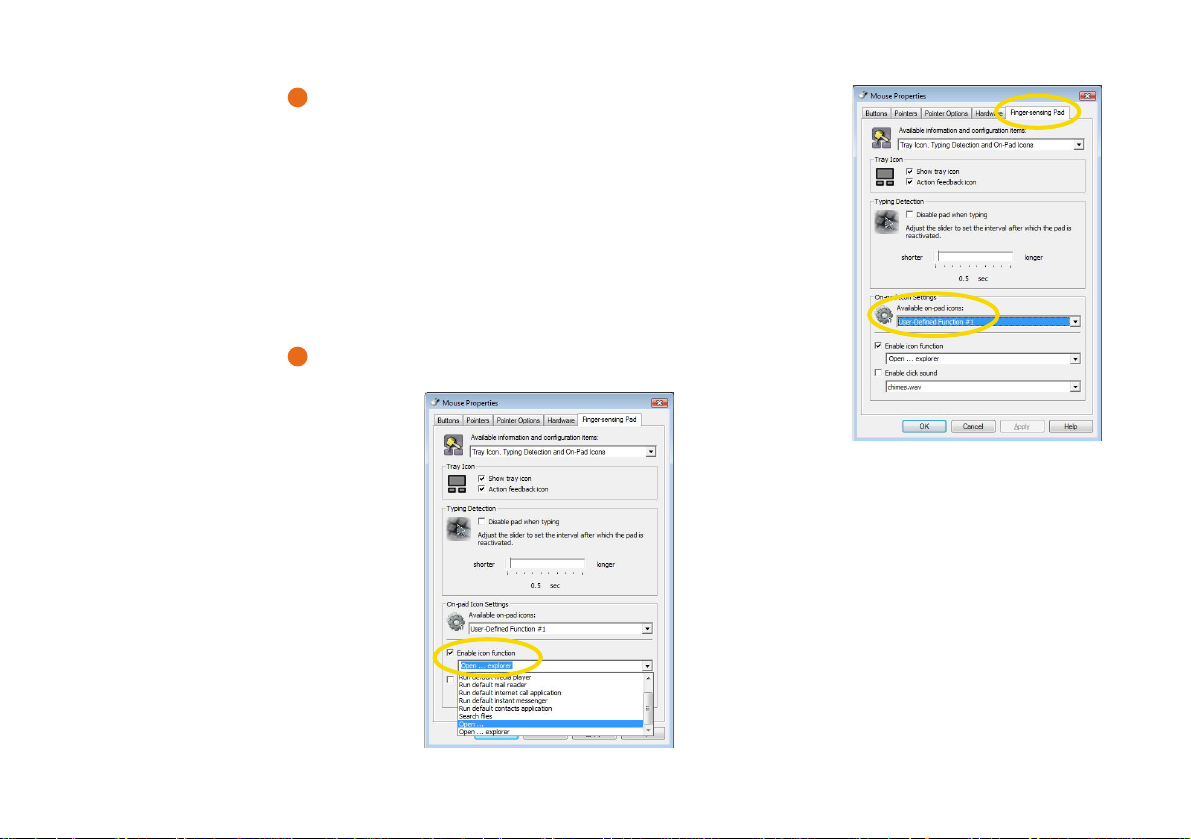
Task: Click the dropdown list scrollbar down arrow
Action: click(648, 731)
